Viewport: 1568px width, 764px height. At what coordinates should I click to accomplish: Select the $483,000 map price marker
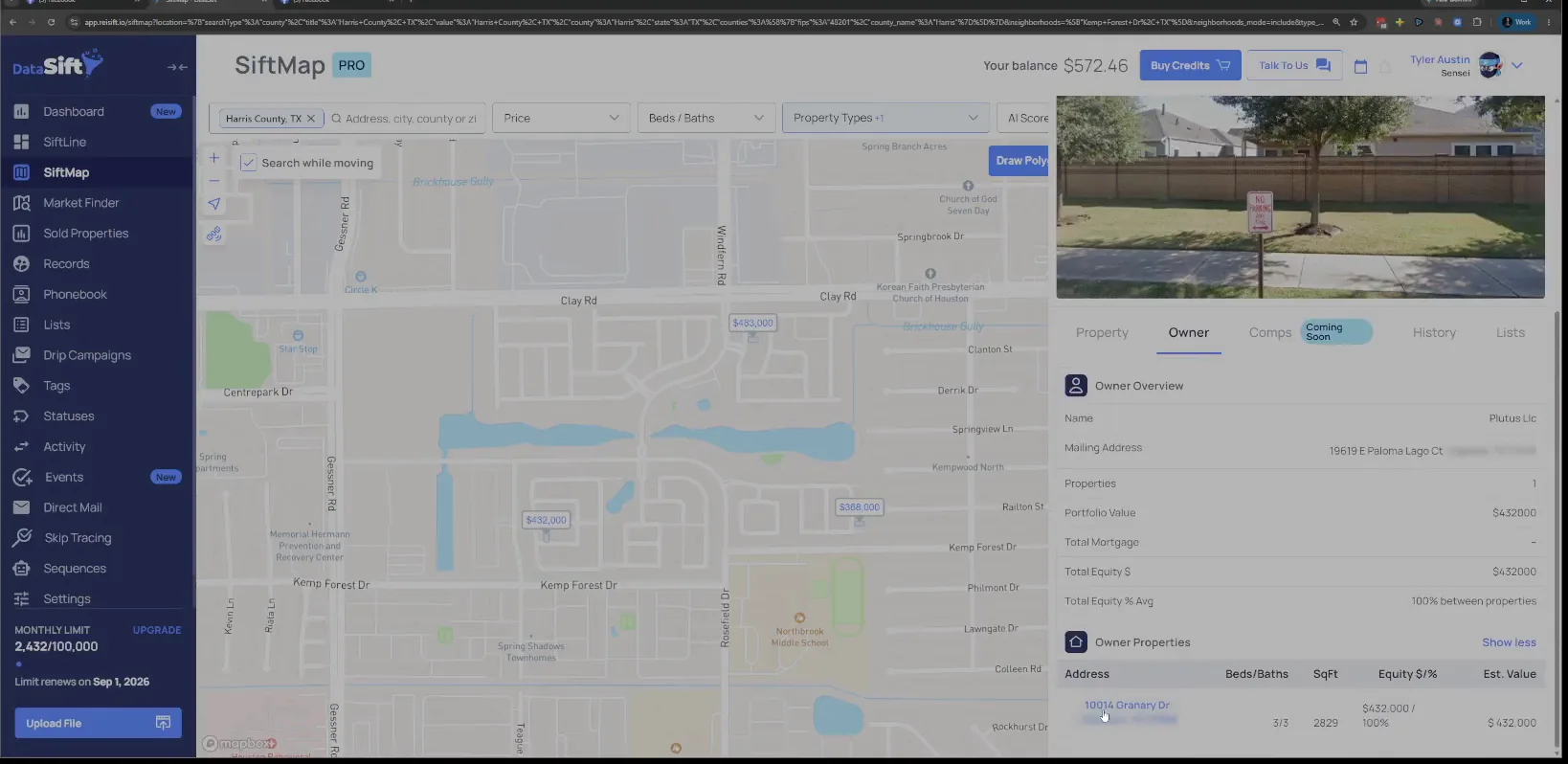752,323
